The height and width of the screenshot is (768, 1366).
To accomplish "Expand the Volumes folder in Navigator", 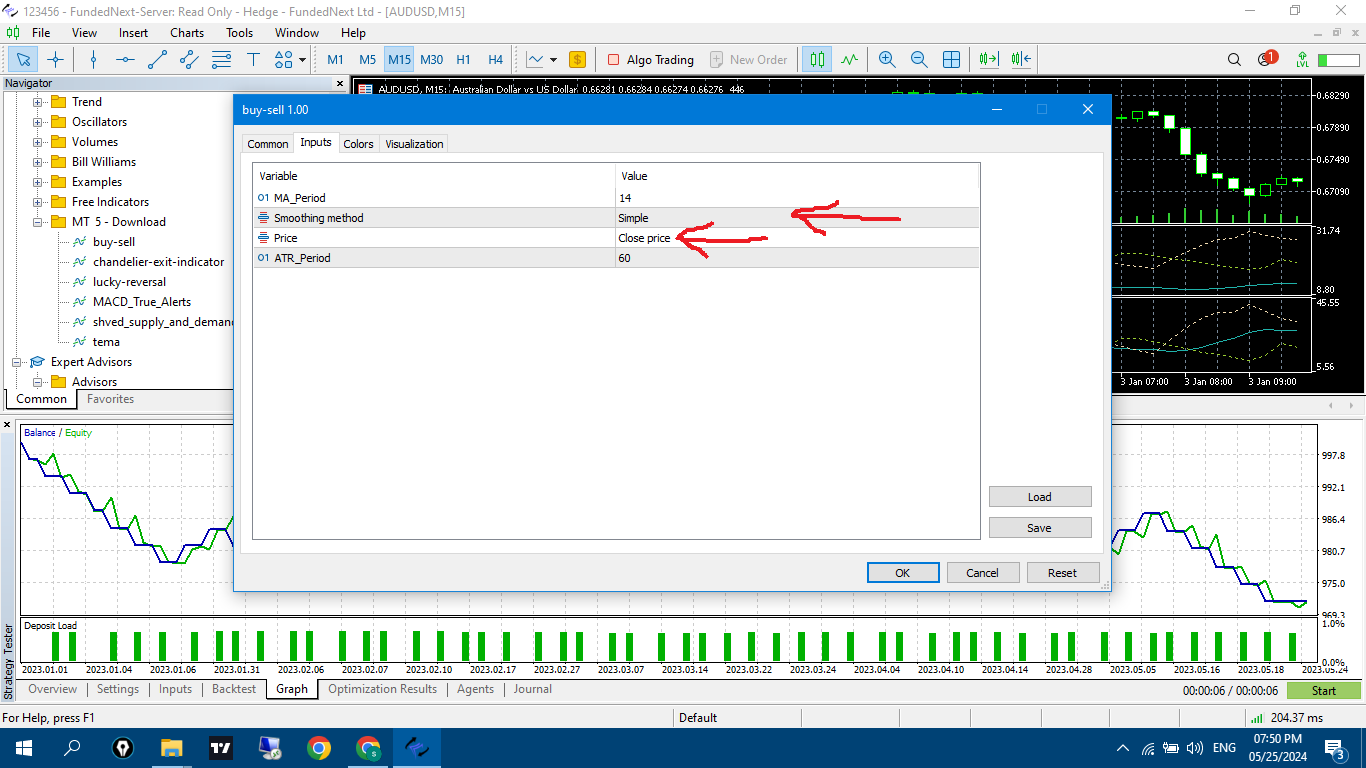I will pos(38,142).
